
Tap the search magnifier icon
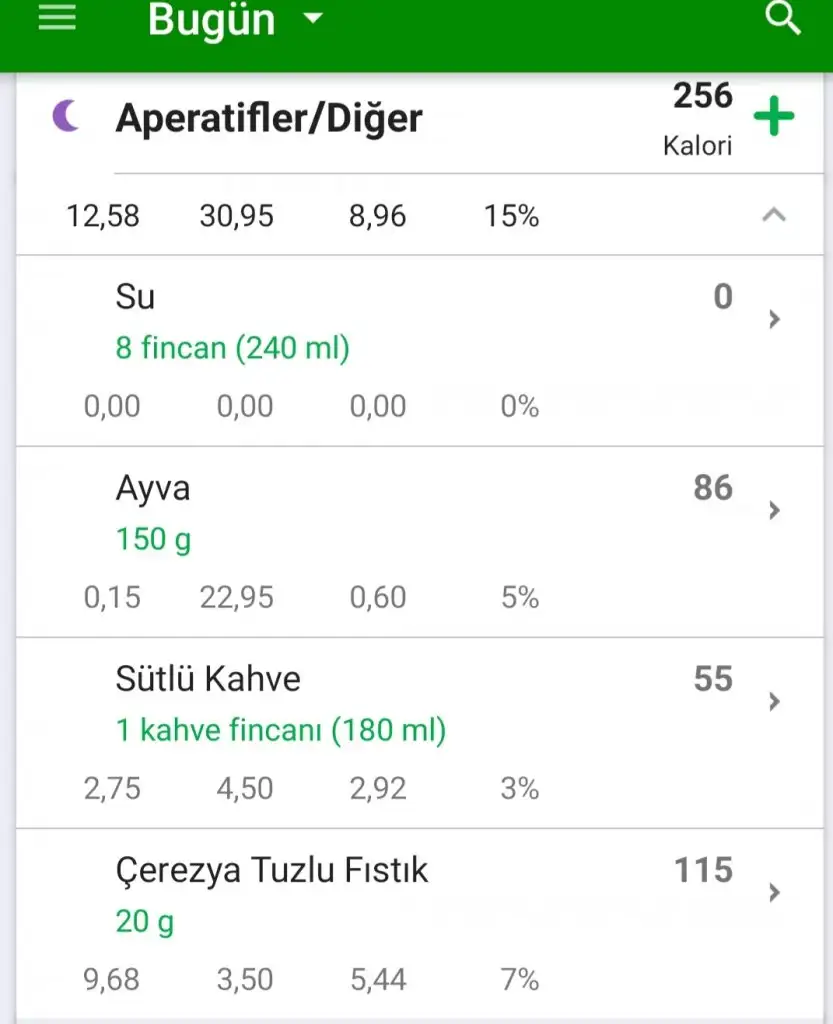tap(782, 18)
